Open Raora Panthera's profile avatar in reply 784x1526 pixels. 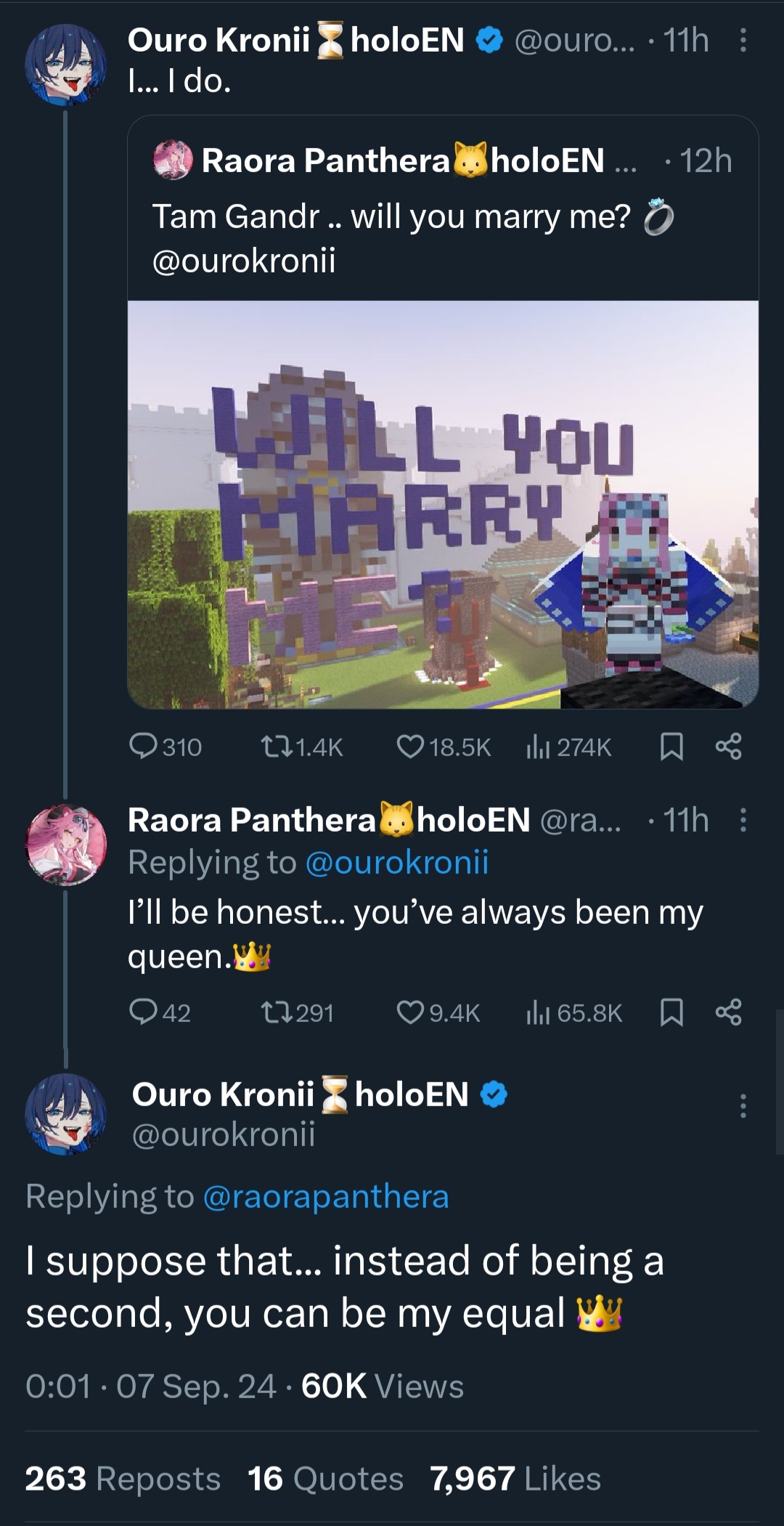click(x=66, y=845)
